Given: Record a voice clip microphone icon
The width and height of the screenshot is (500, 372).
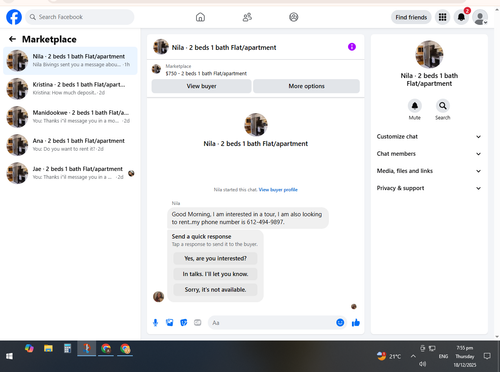Looking at the screenshot, I should pyautogui.click(x=155, y=323).
